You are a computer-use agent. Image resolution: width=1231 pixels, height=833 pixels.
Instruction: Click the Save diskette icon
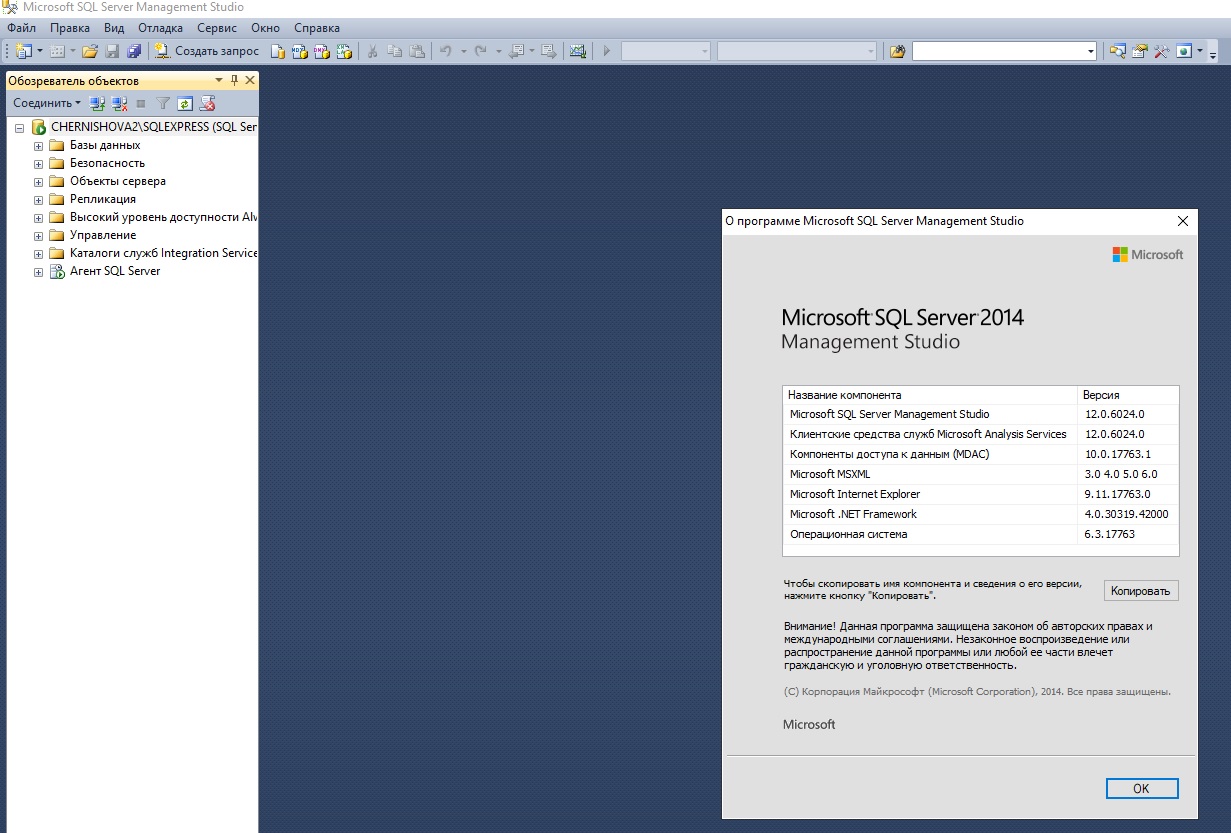coord(112,51)
